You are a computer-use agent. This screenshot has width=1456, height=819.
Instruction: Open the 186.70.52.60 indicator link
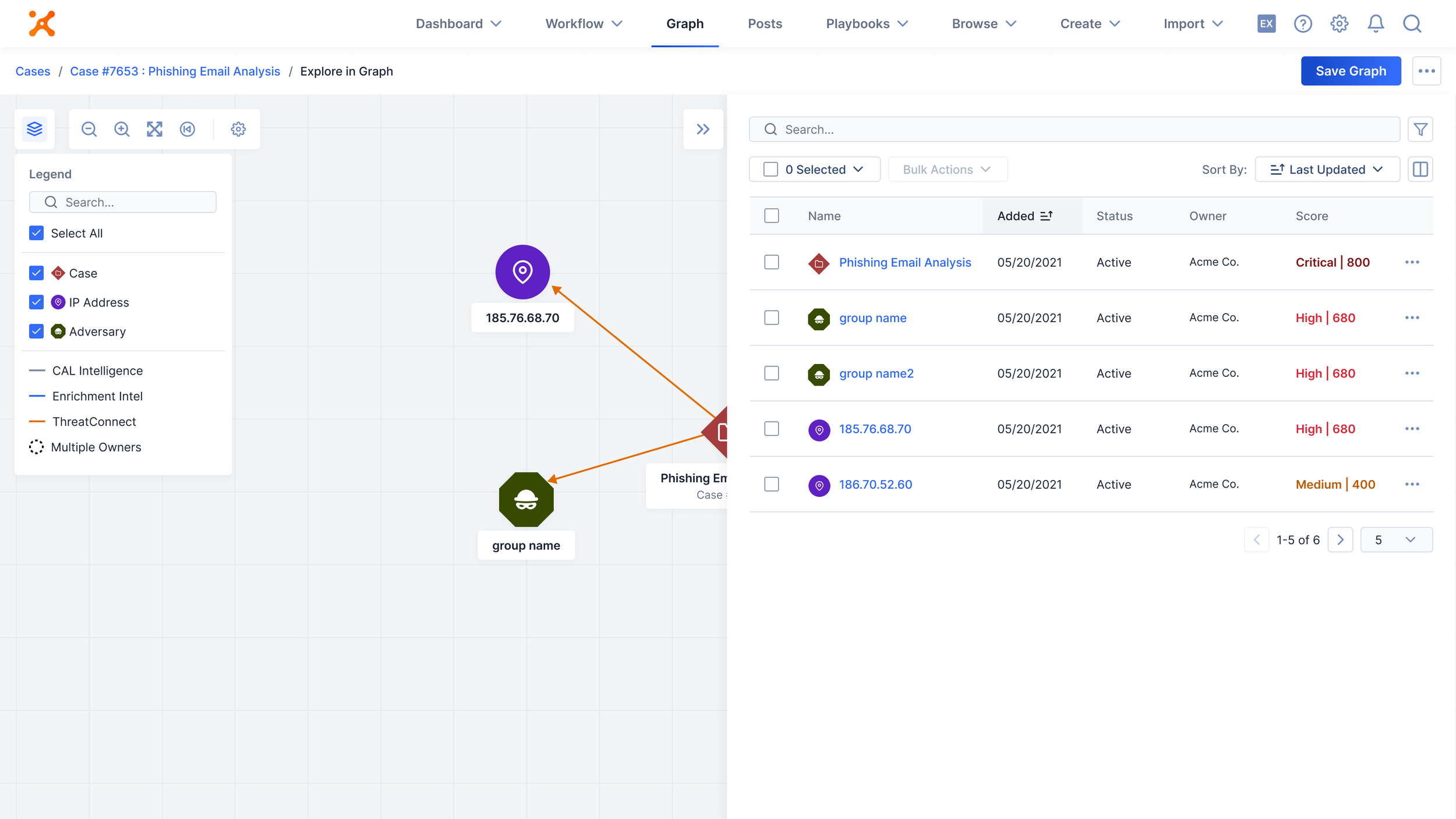tap(875, 485)
